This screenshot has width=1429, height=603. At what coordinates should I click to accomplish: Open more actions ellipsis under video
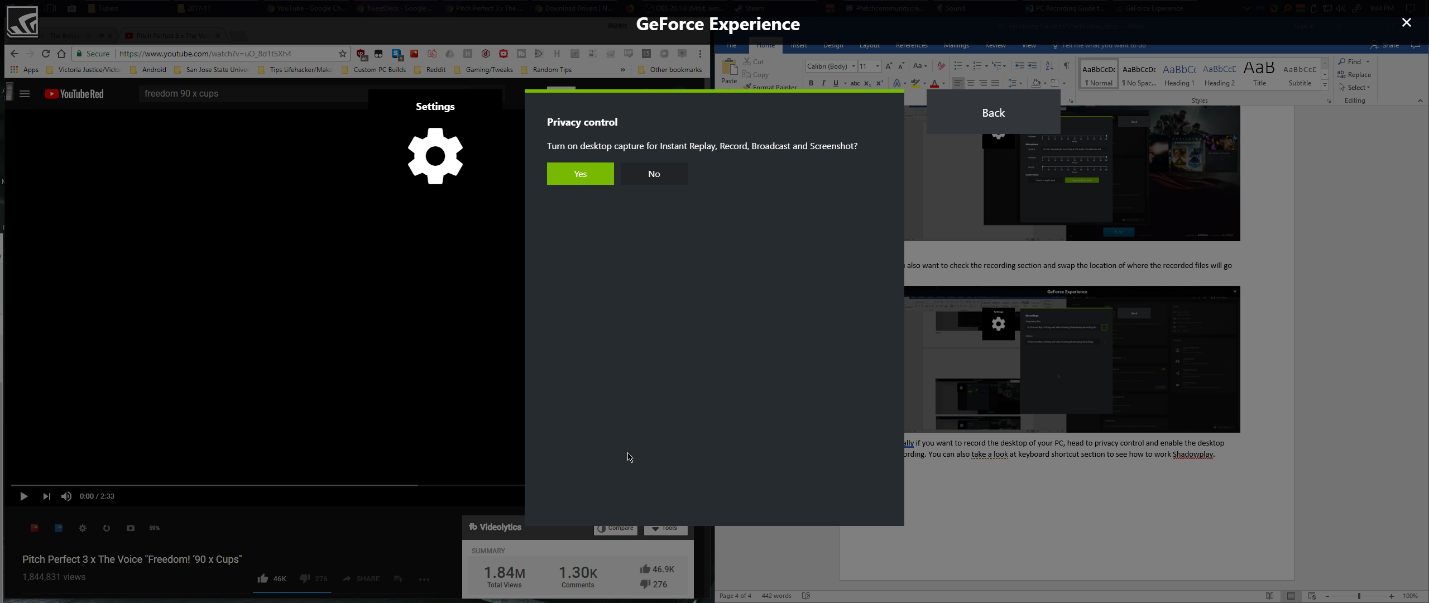424,579
